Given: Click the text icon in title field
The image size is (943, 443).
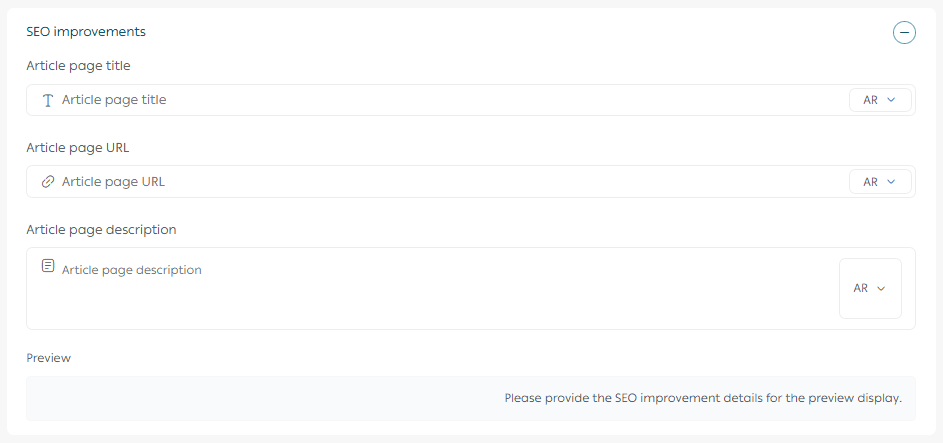Looking at the screenshot, I should click(47, 100).
